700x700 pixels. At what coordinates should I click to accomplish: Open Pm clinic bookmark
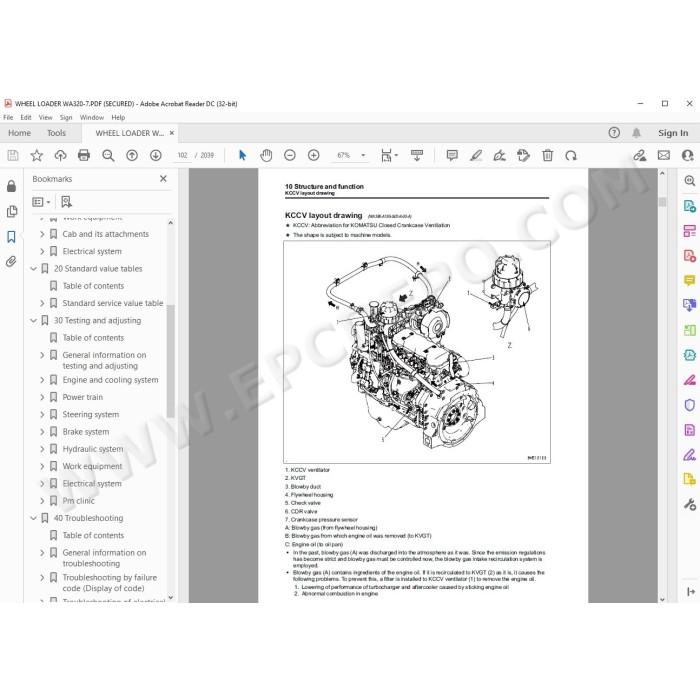79,501
